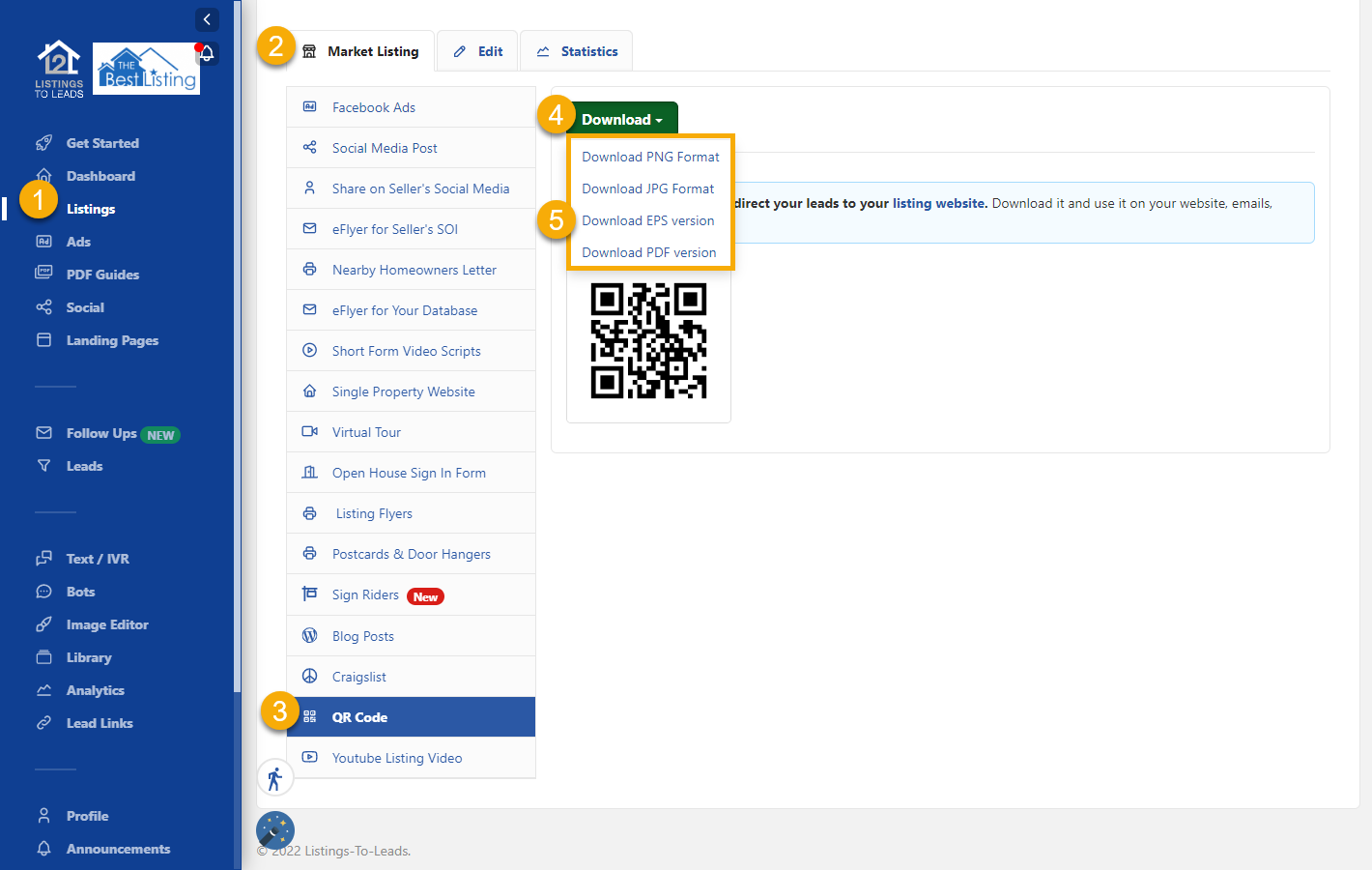The height and width of the screenshot is (870, 1372).
Task: Open the Image Editor tool
Action: click(105, 624)
